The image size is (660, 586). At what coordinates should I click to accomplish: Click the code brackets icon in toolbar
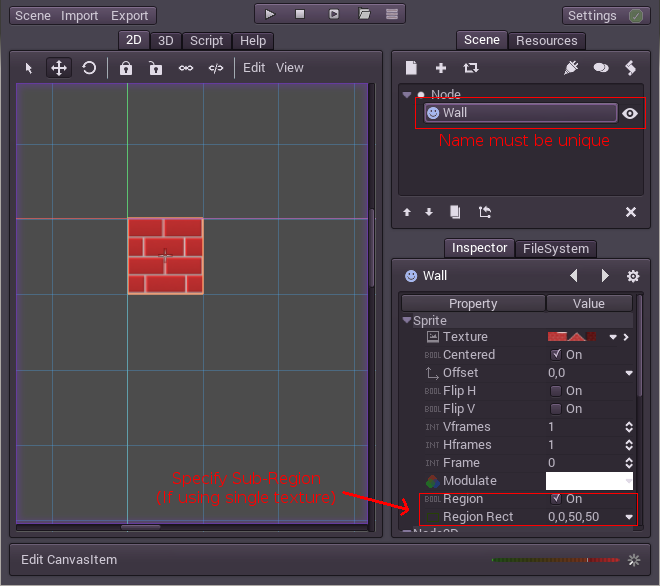pyautogui.click(x=216, y=68)
